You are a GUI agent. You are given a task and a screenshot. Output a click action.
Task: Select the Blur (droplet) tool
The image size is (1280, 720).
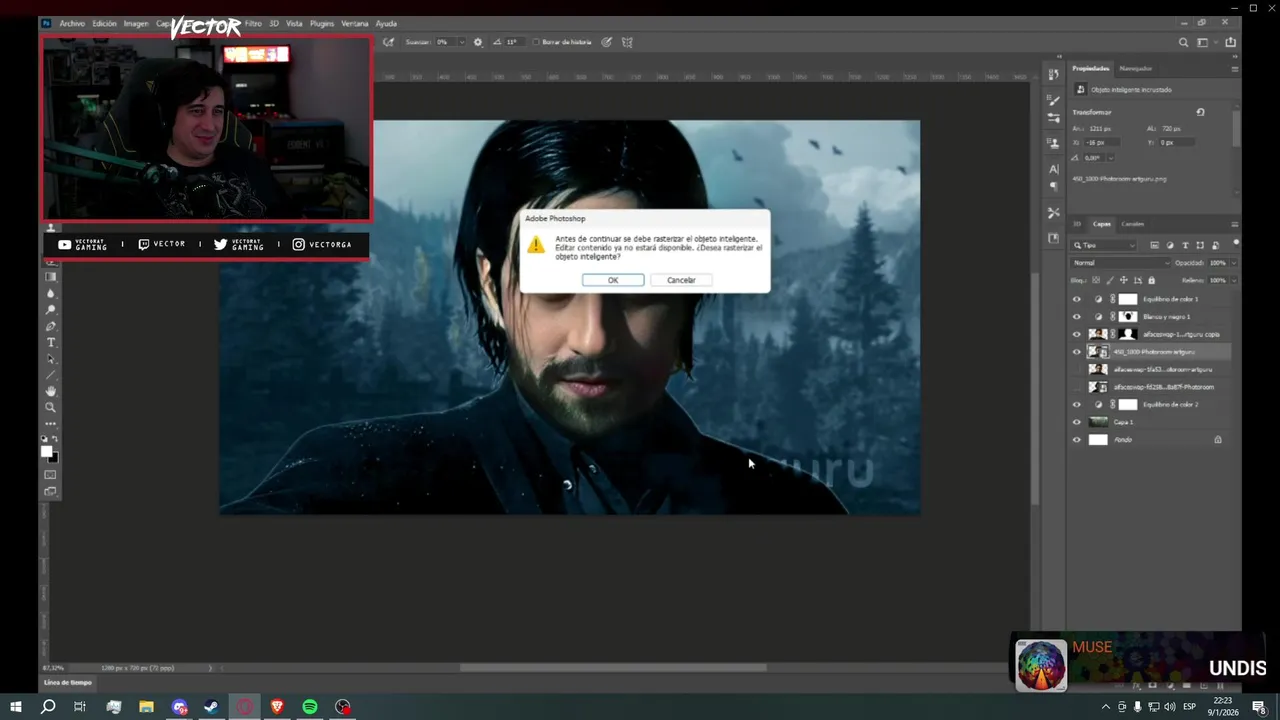(x=51, y=293)
